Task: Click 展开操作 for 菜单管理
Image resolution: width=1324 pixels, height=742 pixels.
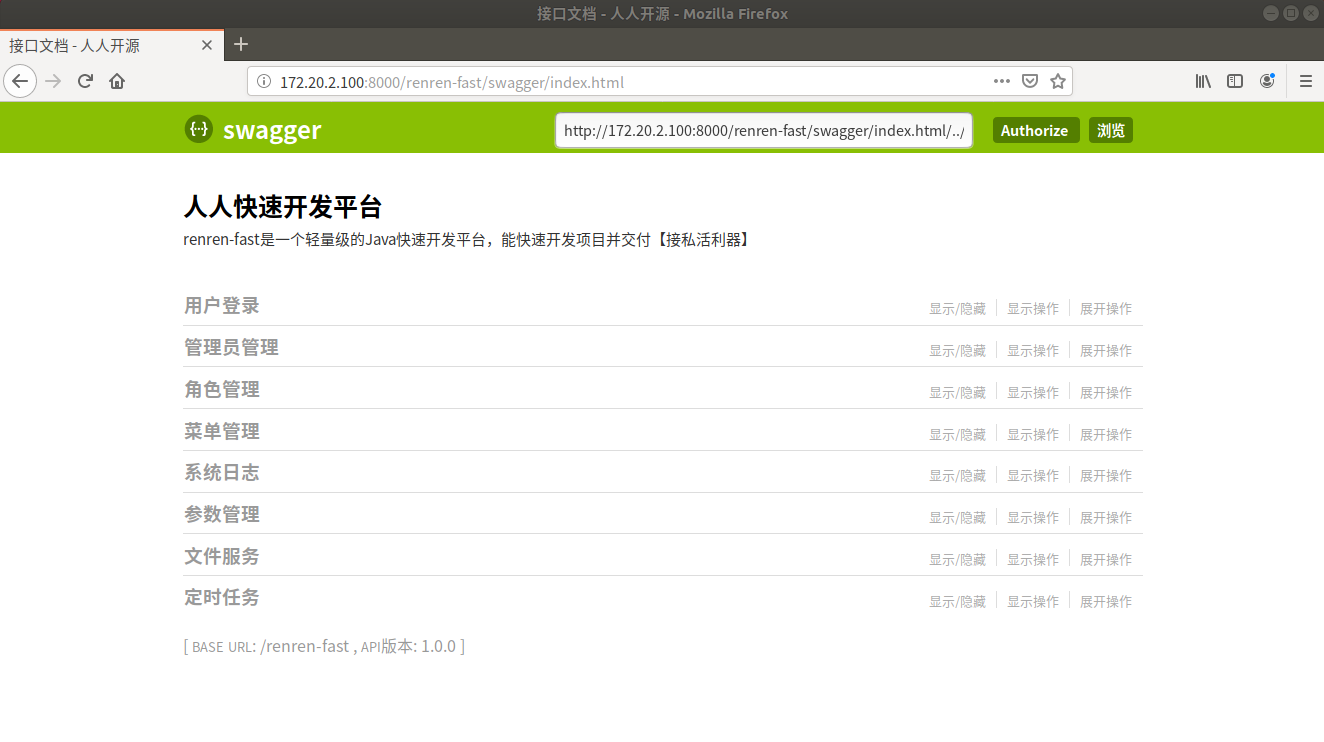Action: pos(1106,435)
